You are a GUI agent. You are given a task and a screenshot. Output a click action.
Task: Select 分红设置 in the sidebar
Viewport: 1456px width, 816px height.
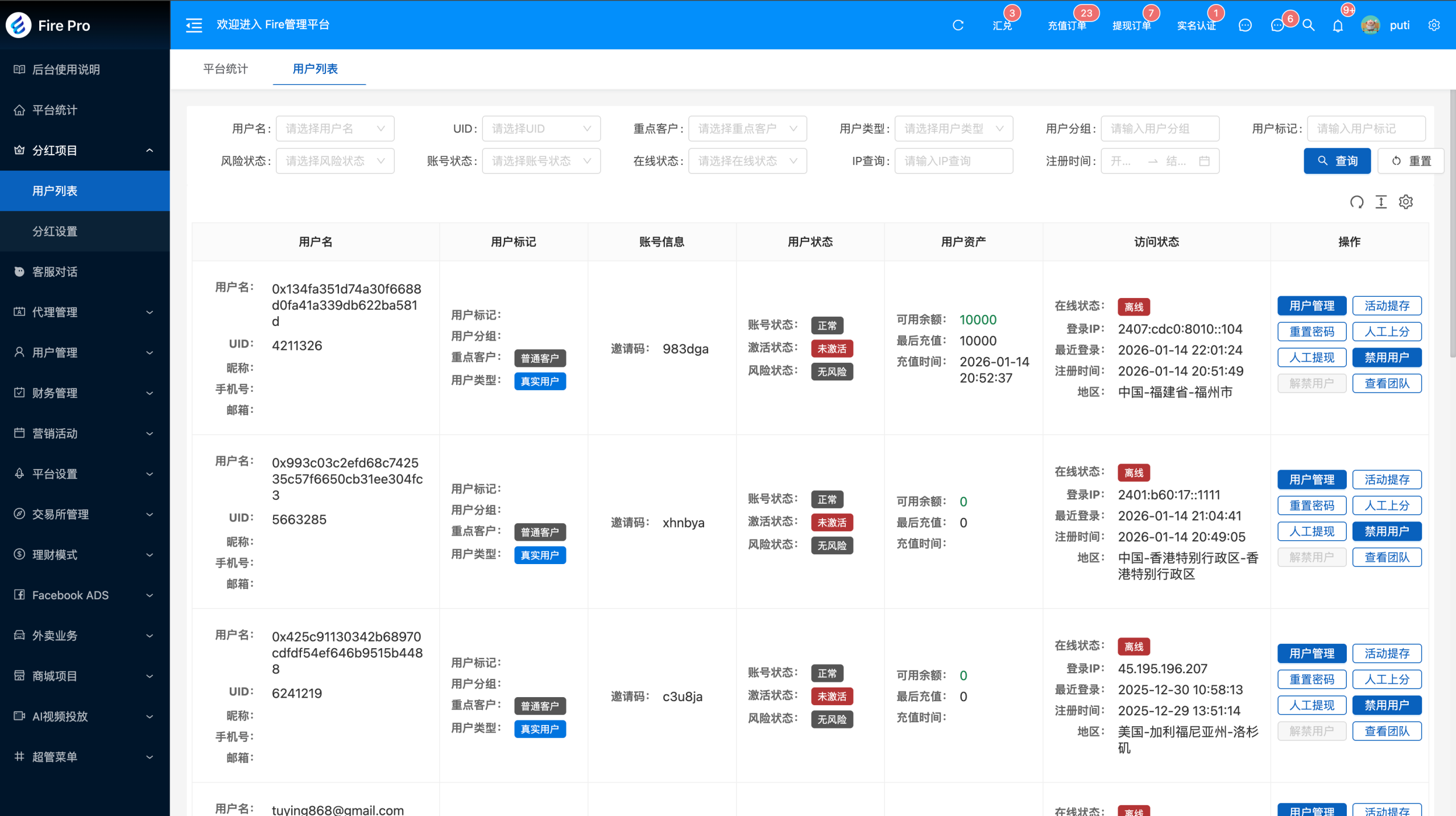[55, 231]
